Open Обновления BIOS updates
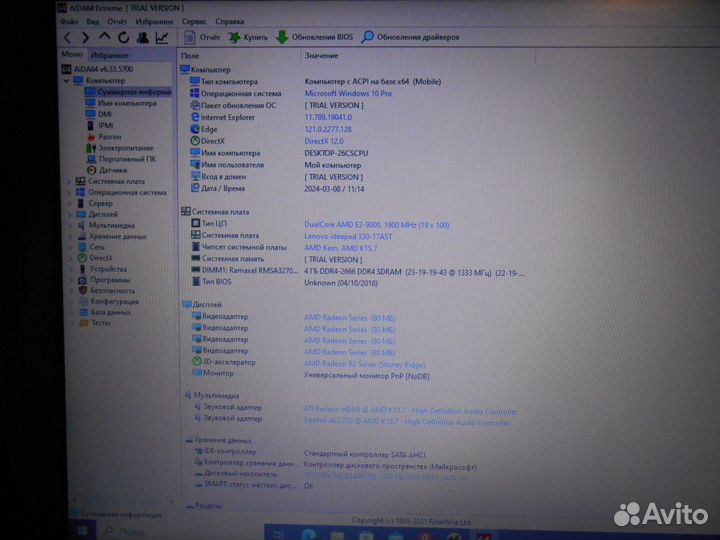 pyautogui.click(x=315, y=37)
